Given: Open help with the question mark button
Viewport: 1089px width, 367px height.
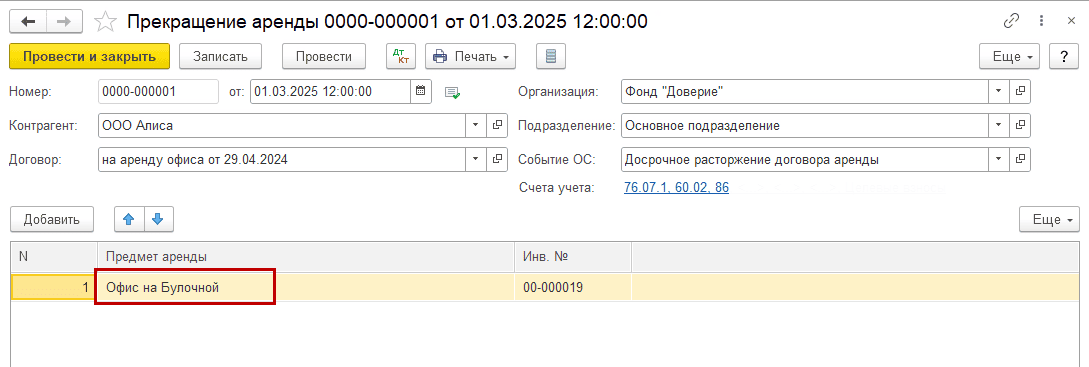Looking at the screenshot, I should pyautogui.click(x=1063, y=56).
